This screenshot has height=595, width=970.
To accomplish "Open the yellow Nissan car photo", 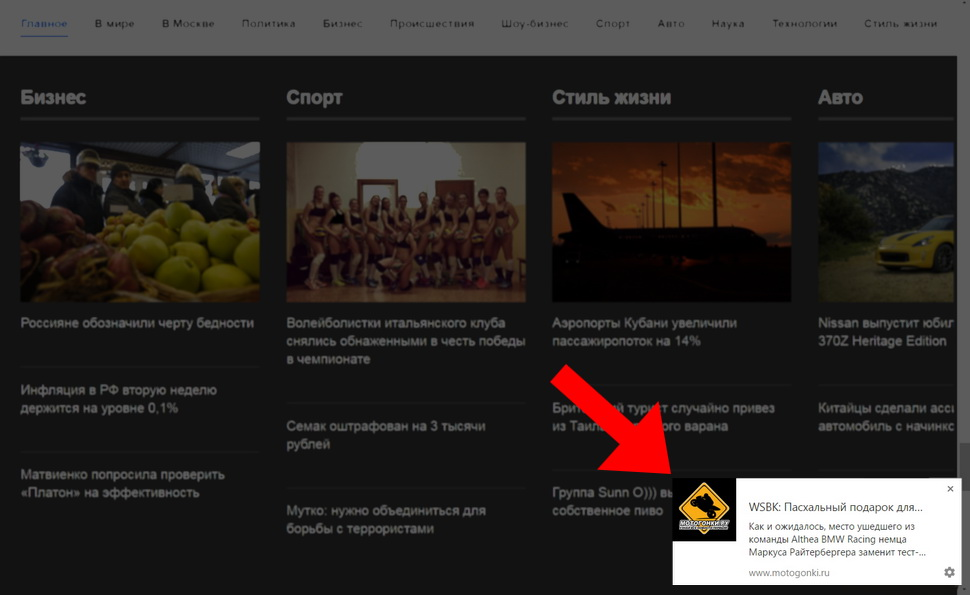I will coord(886,222).
